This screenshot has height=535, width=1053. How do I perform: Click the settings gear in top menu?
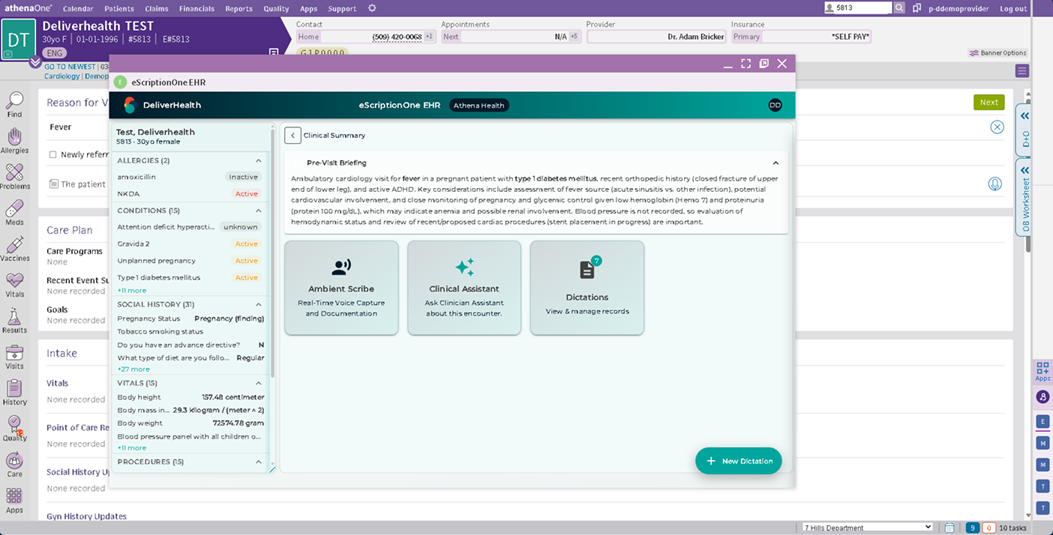[x=372, y=8]
